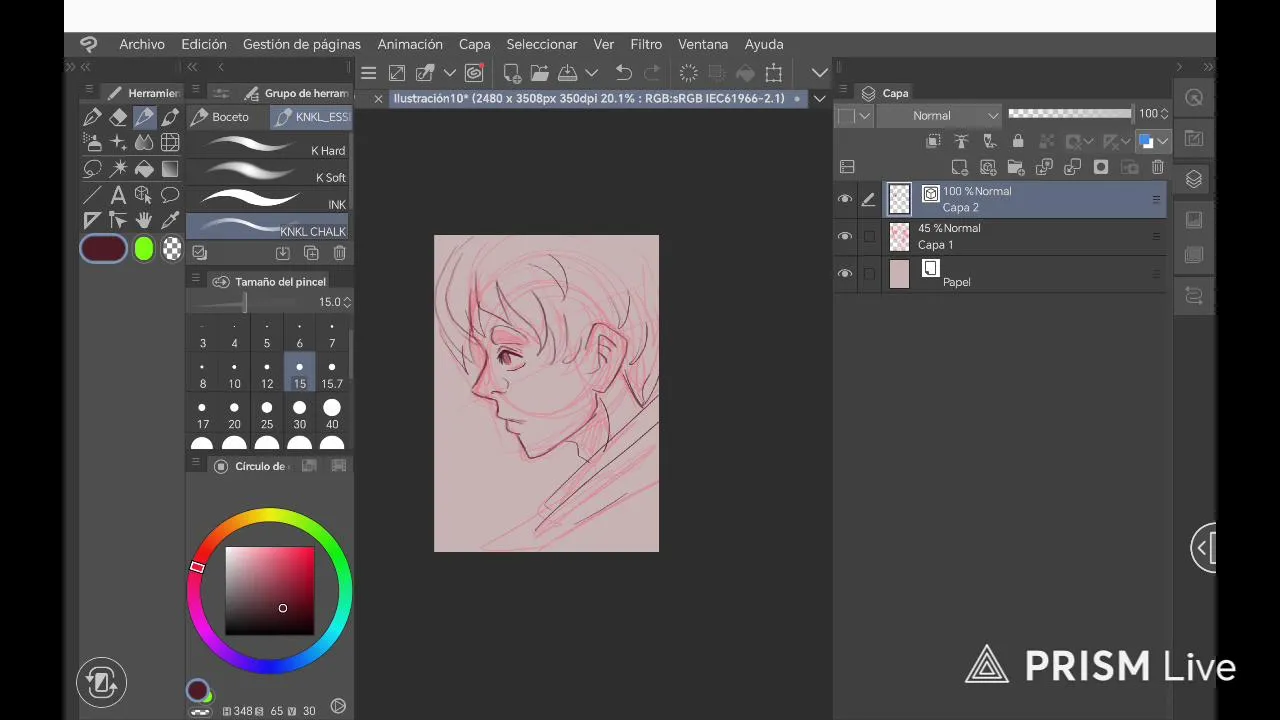Delete the sub tool with trash icon
Viewport: 1280px width, 720px height.
(x=339, y=254)
